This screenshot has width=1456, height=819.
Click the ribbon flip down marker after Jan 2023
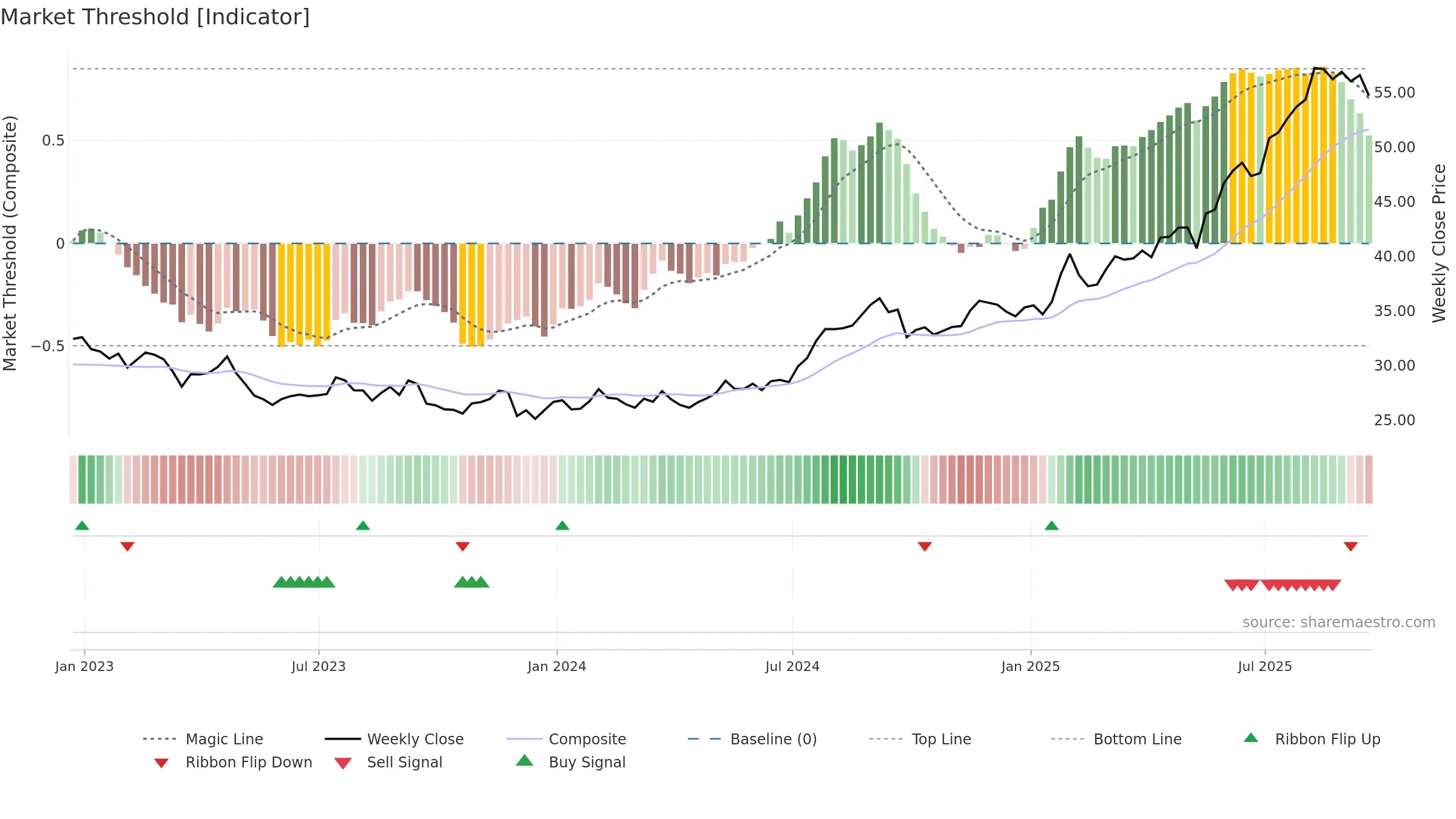click(127, 547)
